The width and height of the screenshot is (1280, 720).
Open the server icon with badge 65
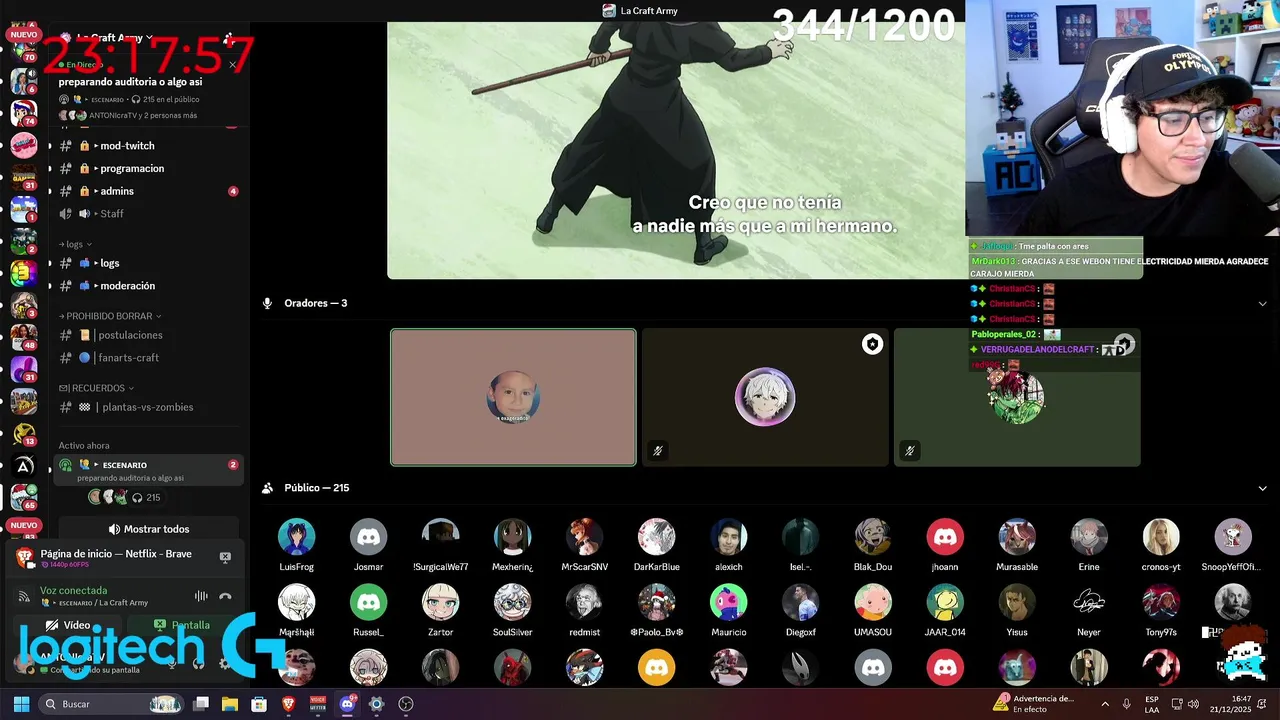pyautogui.click(x=23, y=497)
